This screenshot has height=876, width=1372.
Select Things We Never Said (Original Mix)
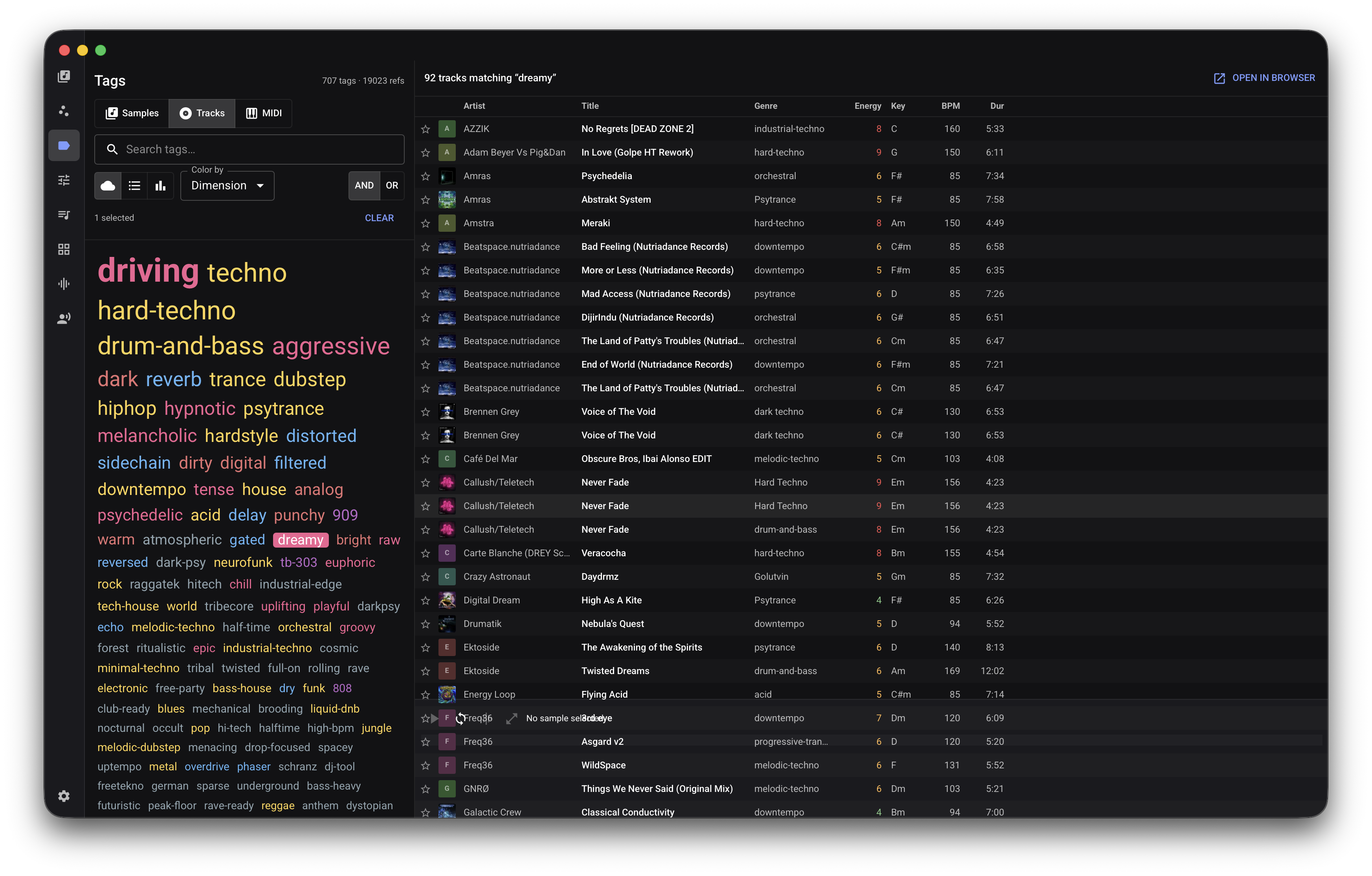tap(657, 789)
